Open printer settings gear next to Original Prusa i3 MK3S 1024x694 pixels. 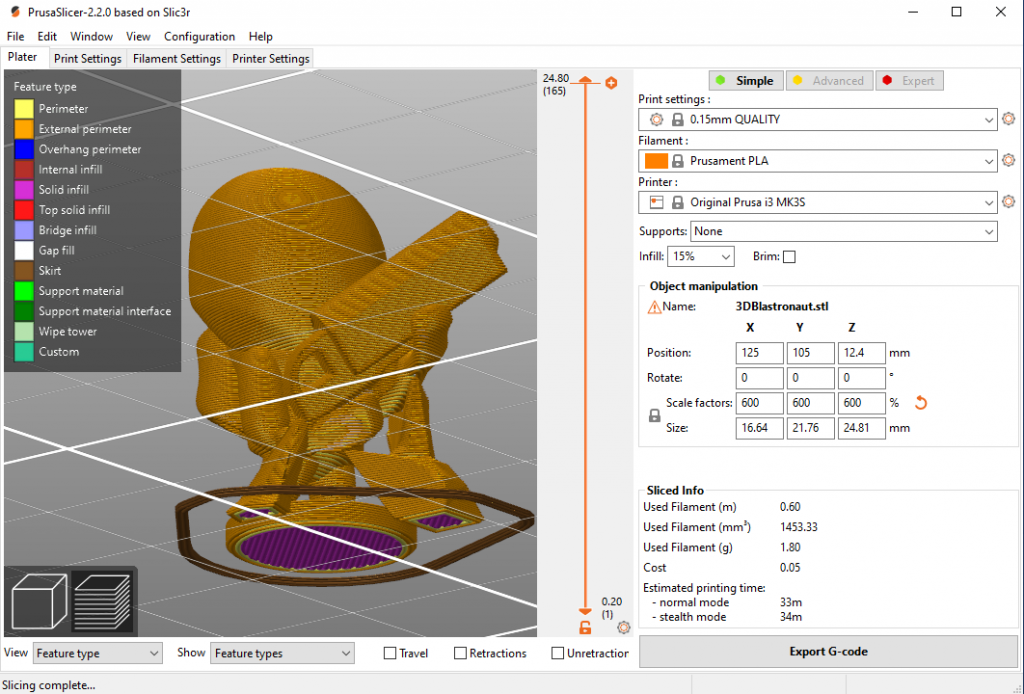pyautogui.click(x=1008, y=202)
